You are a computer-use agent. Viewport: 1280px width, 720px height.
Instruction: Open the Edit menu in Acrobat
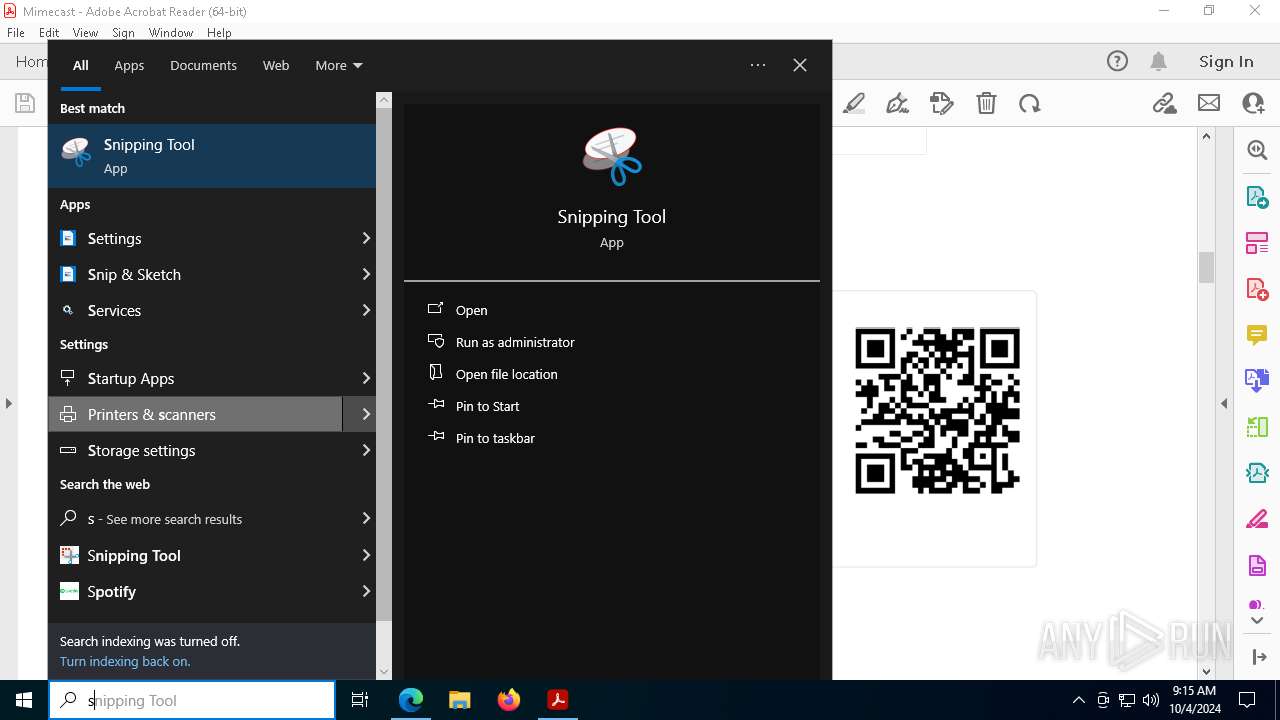(49, 33)
